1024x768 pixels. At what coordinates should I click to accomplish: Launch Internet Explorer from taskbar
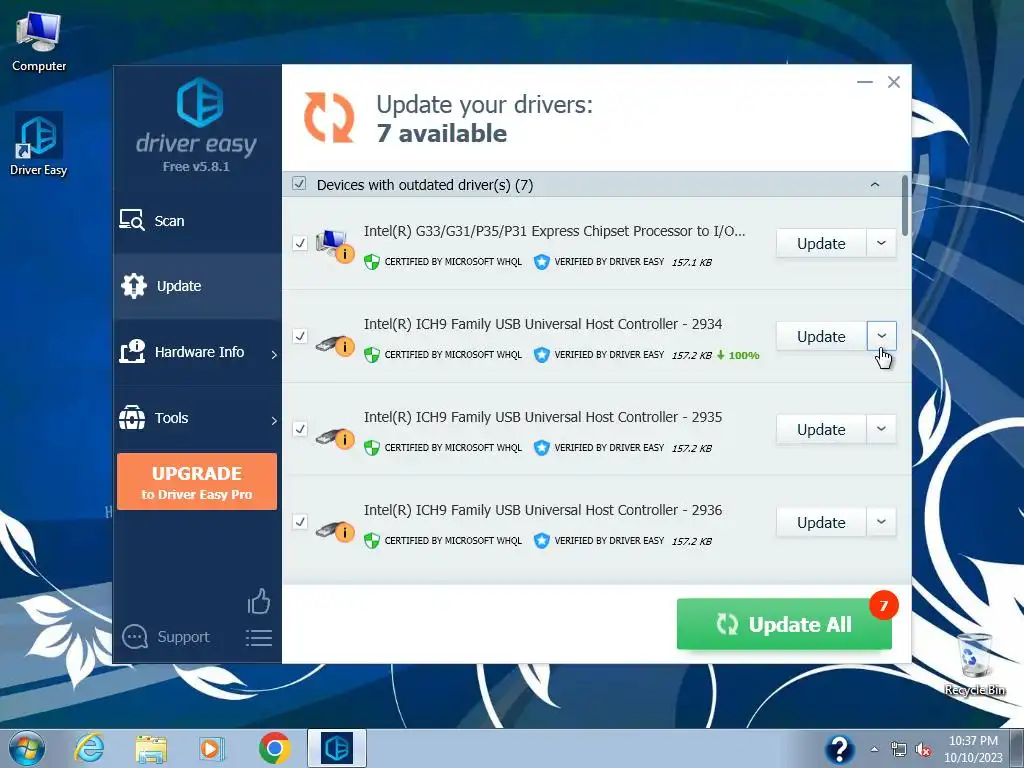pyautogui.click(x=89, y=748)
